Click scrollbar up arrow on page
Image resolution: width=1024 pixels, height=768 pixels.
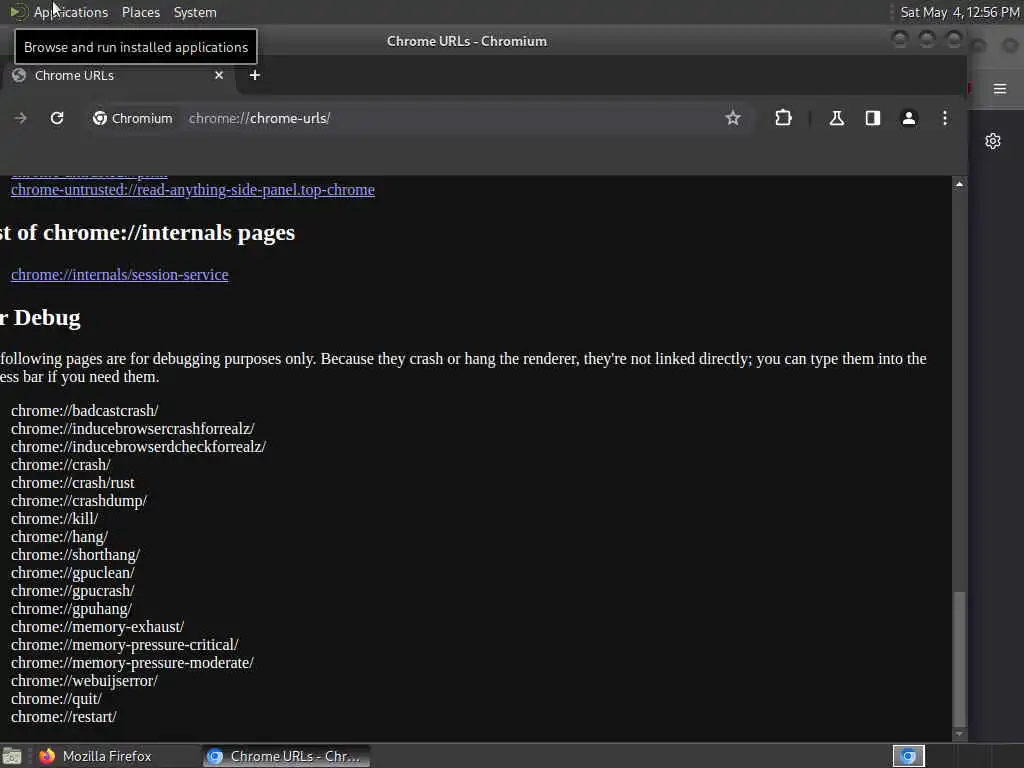(959, 185)
